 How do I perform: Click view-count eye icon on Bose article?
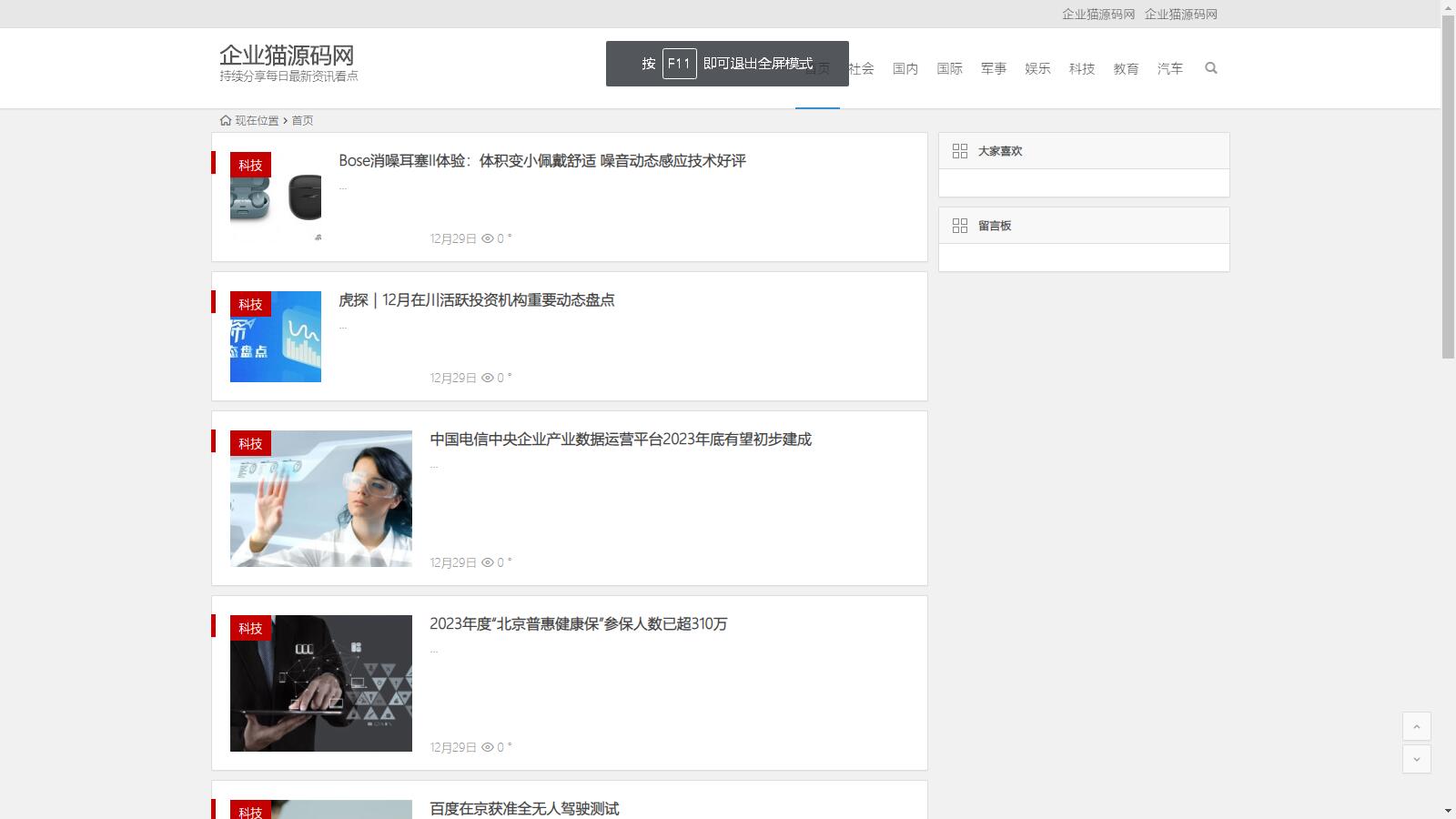[x=488, y=238]
